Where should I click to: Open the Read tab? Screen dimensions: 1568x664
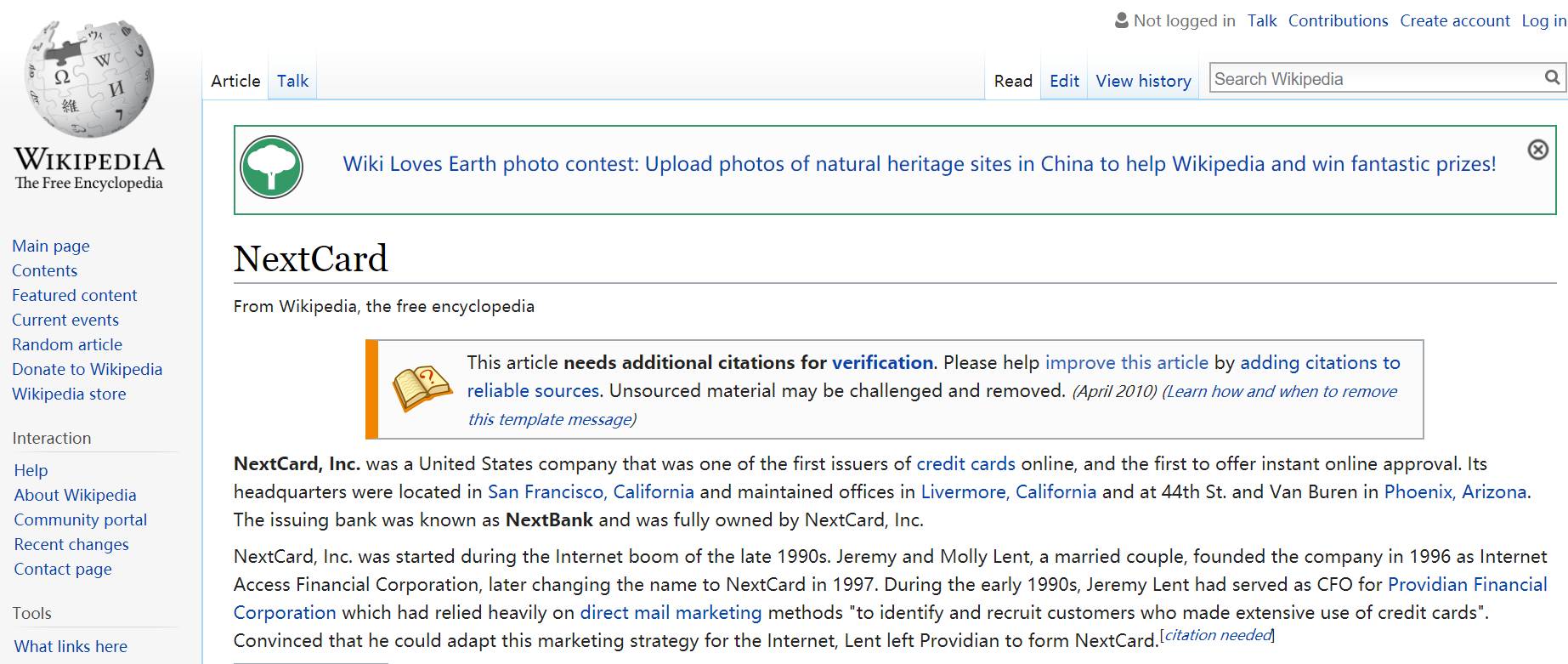[1013, 81]
